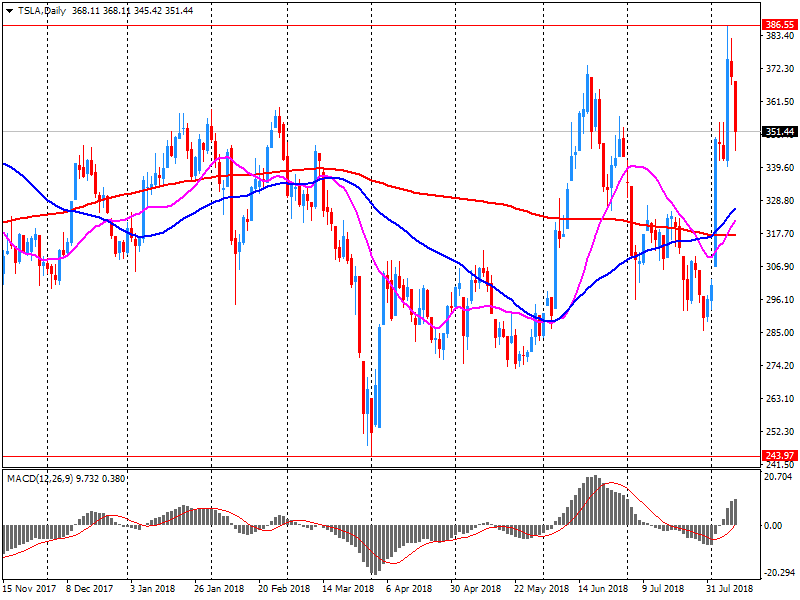The width and height of the screenshot is (800, 600).
Task: Click the 296.10 price axis value
Action: 780,299
